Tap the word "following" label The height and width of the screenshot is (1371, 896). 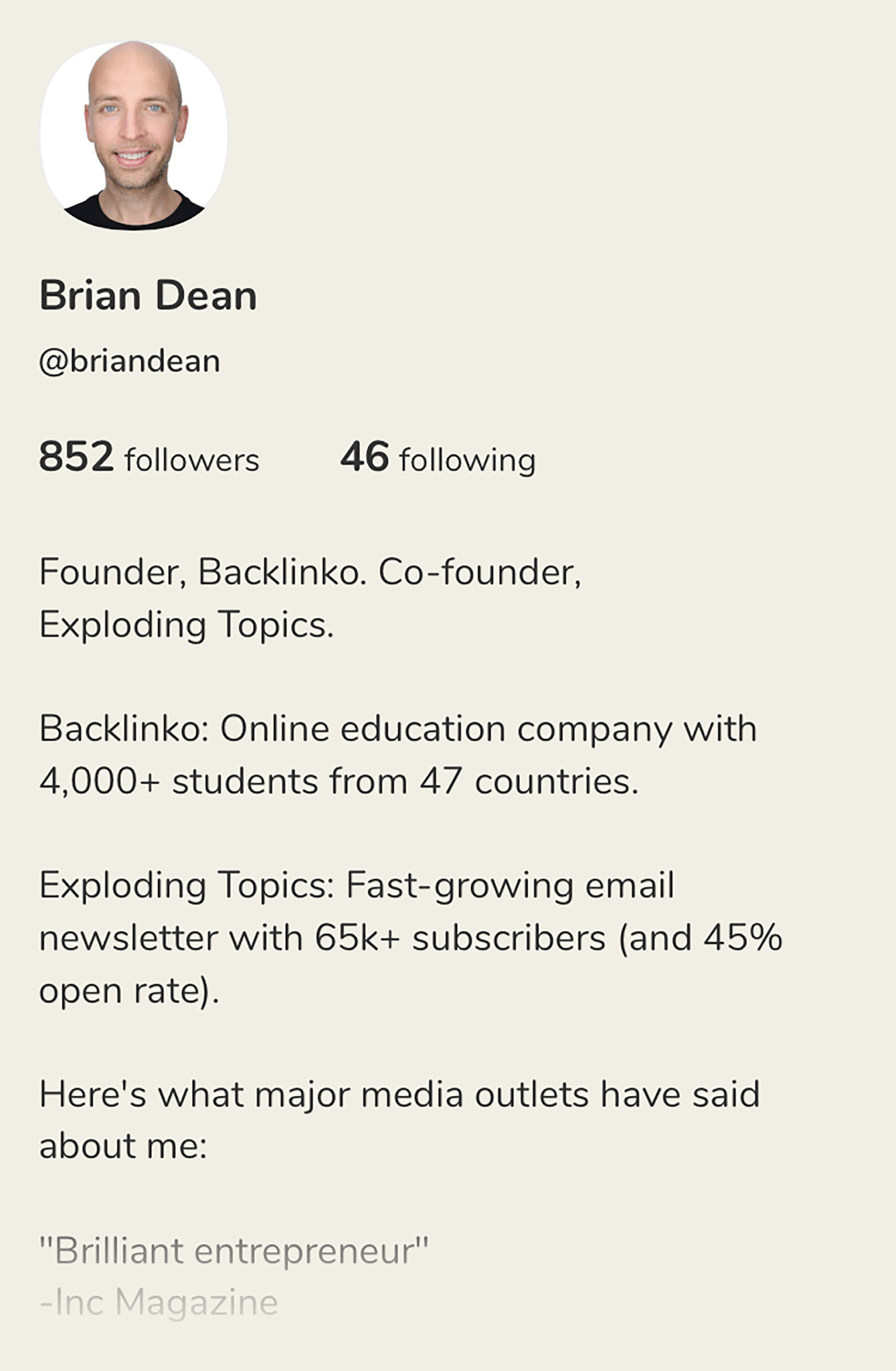click(467, 461)
